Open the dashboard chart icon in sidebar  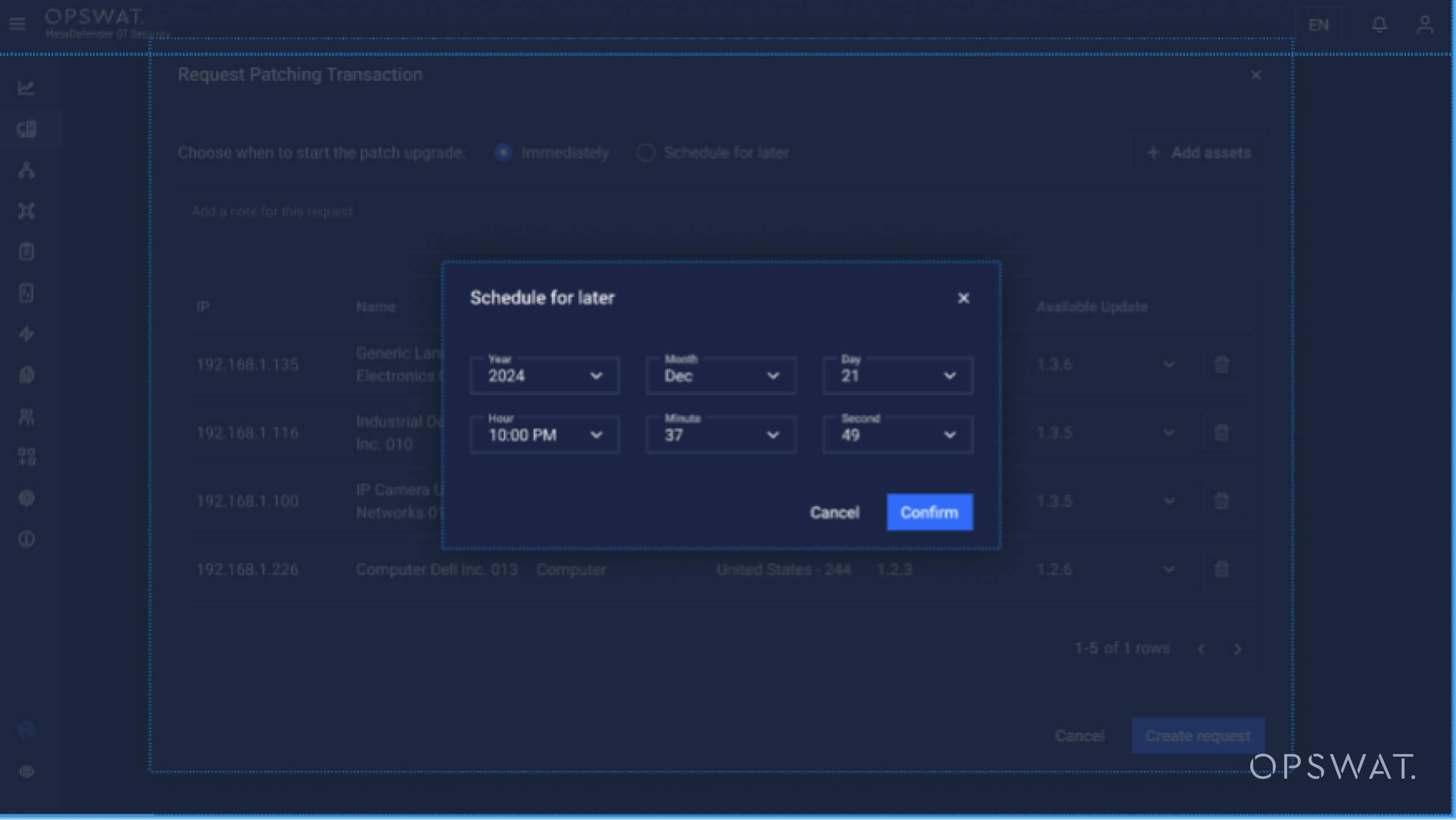point(26,88)
